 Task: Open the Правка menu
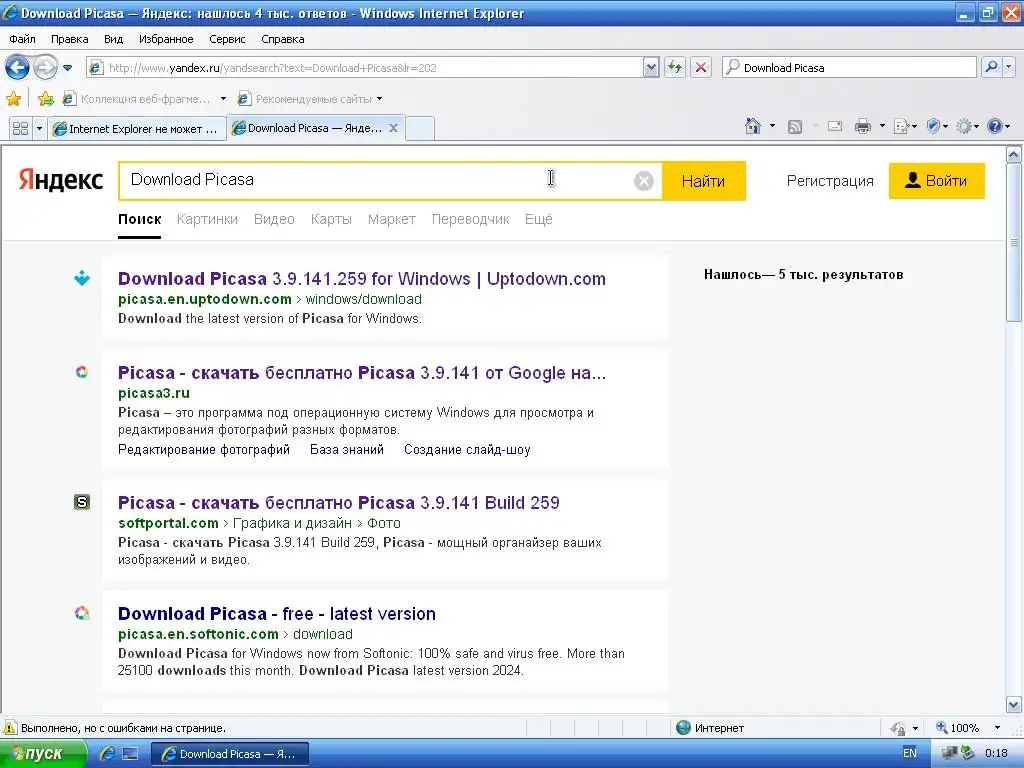click(x=69, y=39)
